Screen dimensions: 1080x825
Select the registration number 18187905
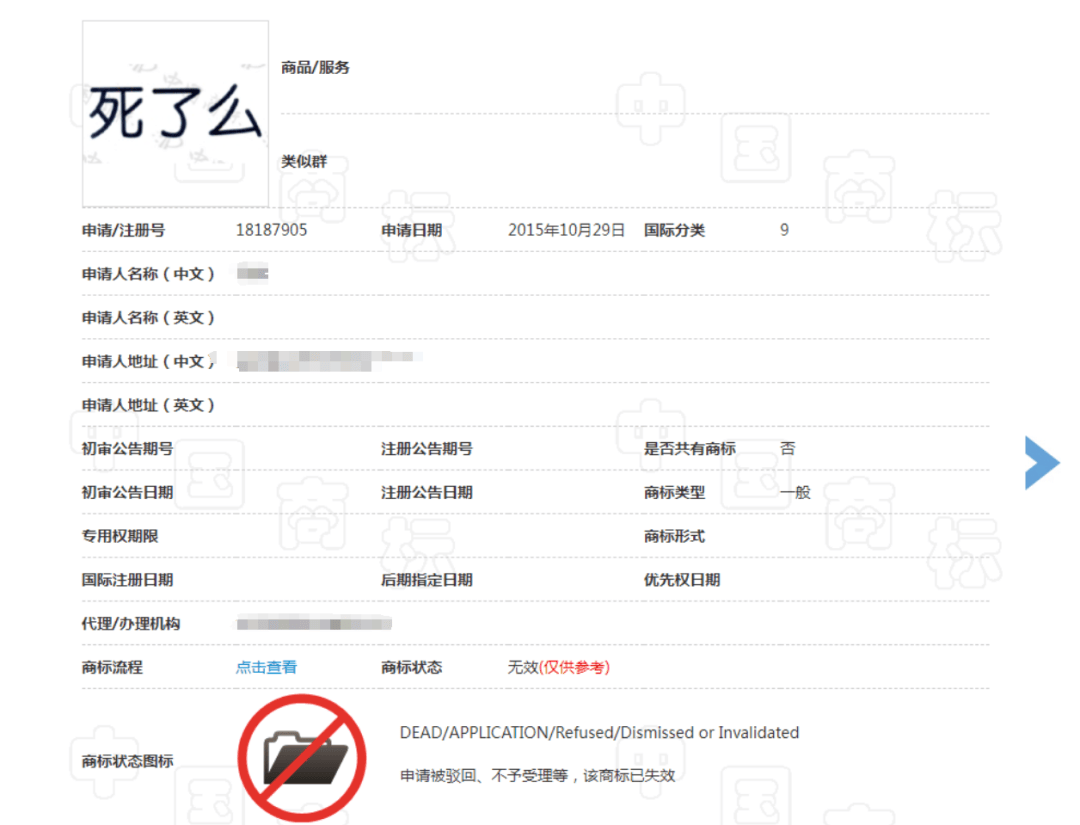(271, 230)
